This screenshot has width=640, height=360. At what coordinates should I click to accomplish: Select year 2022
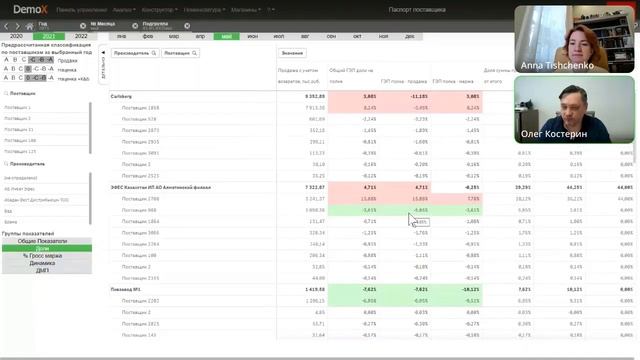point(81,36)
